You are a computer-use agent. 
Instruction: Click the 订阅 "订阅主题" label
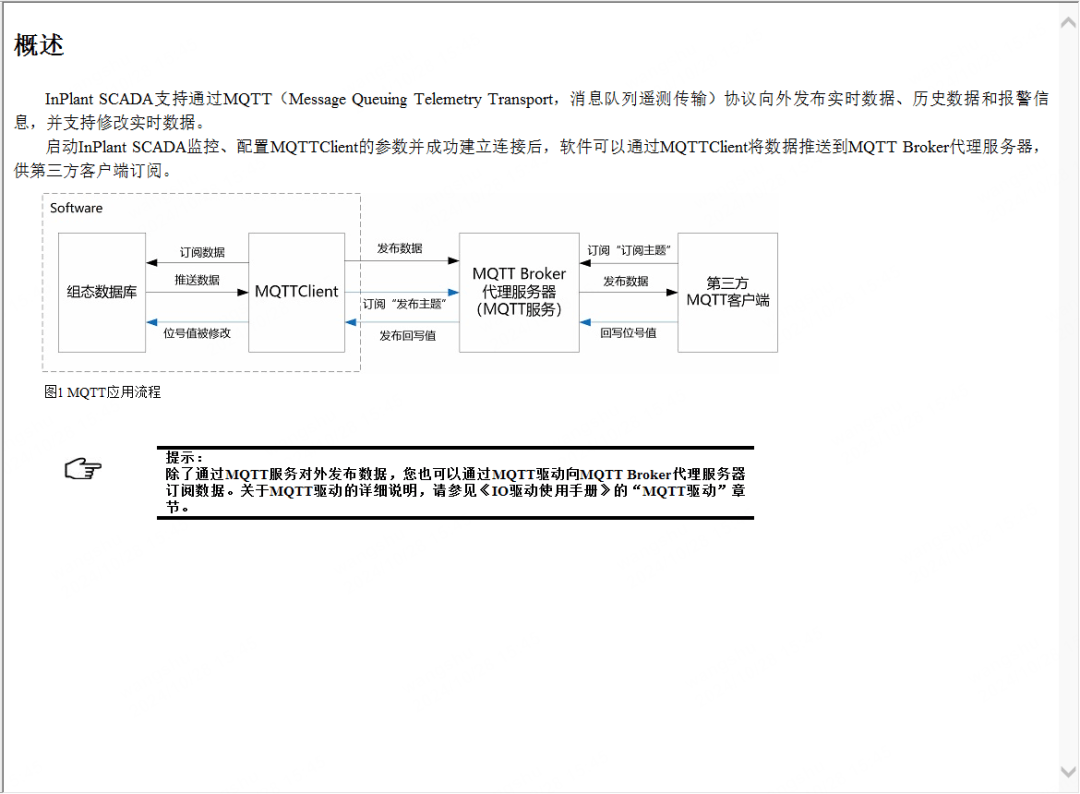629,251
